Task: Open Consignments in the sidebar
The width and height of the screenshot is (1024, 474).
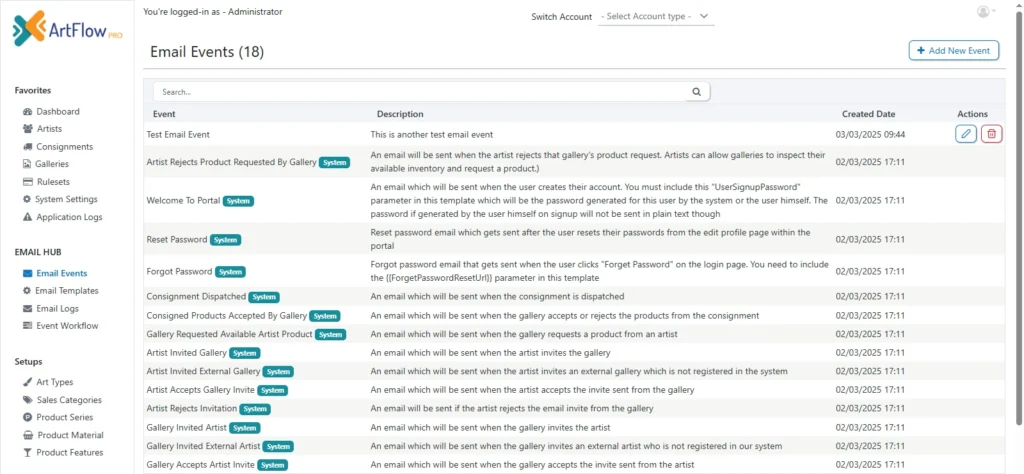Action: pos(64,147)
